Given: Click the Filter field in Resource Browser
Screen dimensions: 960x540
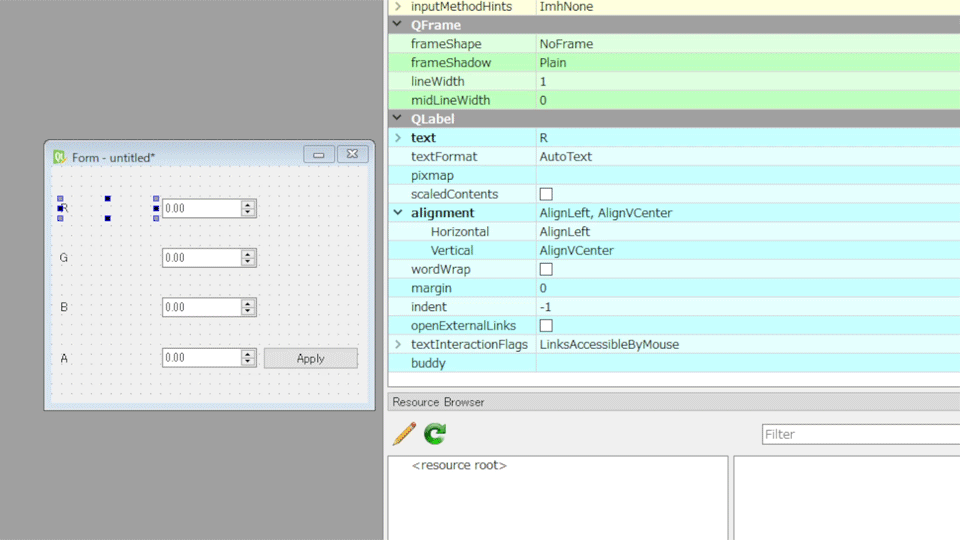Looking at the screenshot, I should click(860, 434).
